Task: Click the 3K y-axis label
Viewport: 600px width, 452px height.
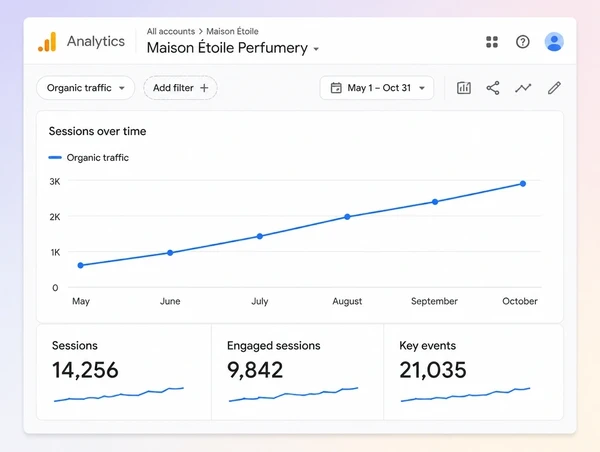Action: click(55, 181)
